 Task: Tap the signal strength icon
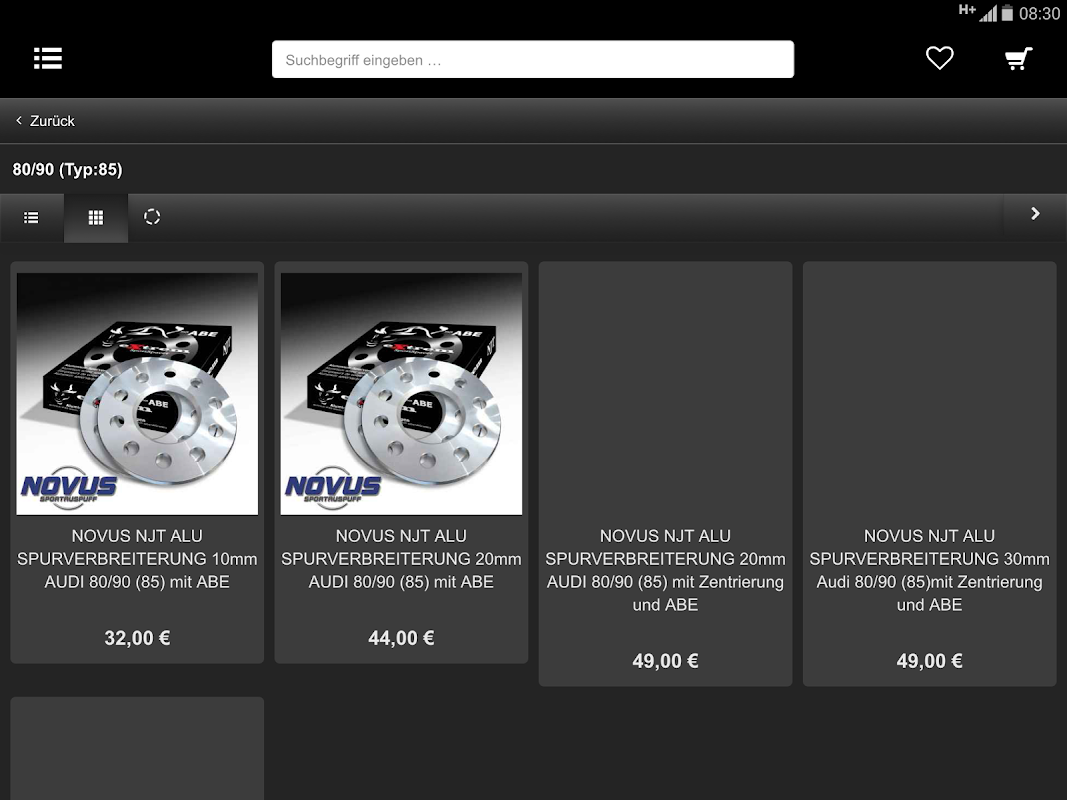point(988,13)
